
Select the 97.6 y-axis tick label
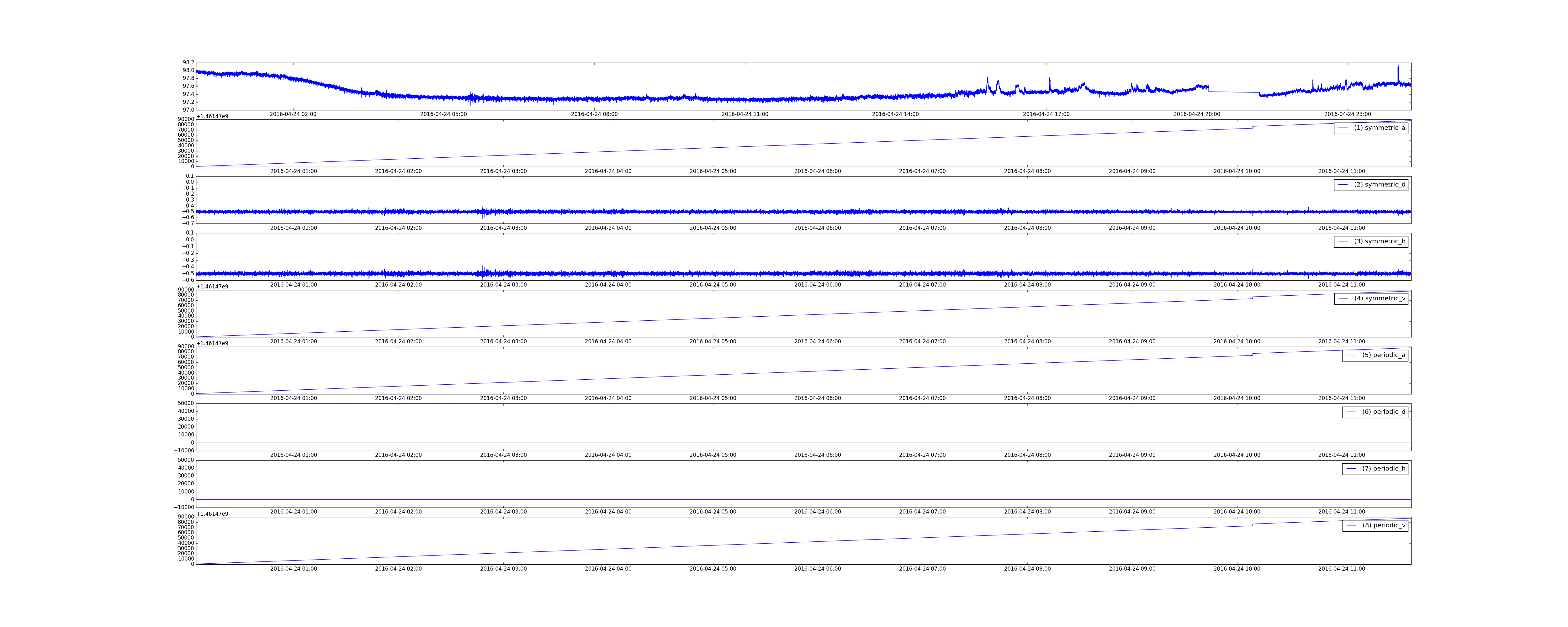click(189, 87)
